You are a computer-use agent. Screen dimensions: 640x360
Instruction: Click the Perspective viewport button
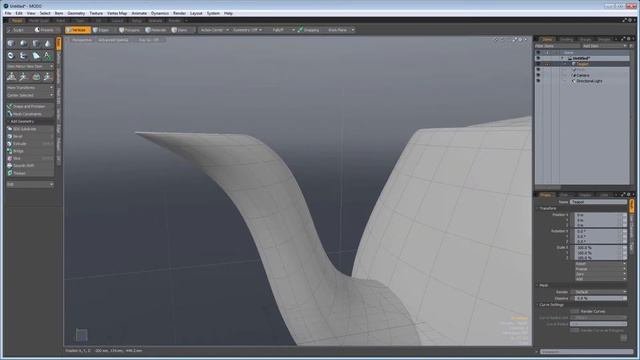[x=82, y=40]
